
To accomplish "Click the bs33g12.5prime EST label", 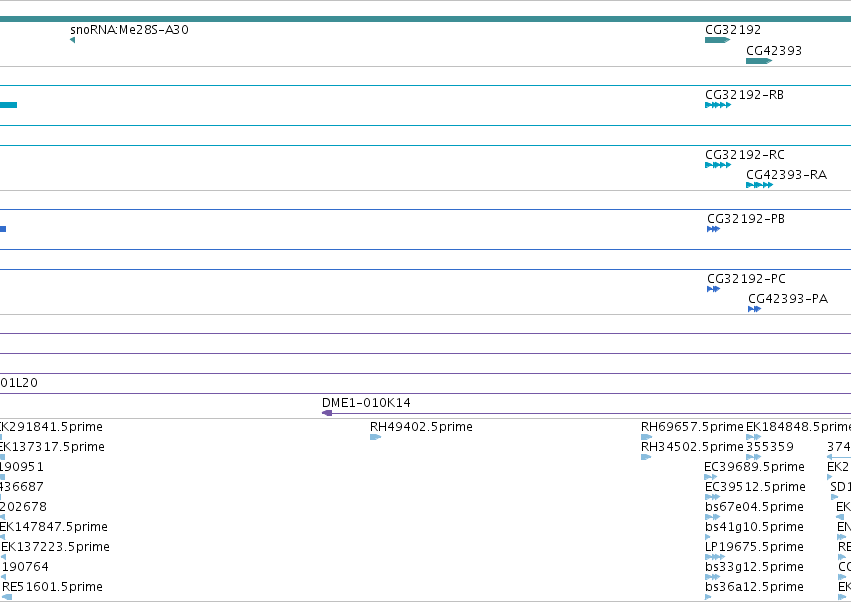I will [754, 567].
